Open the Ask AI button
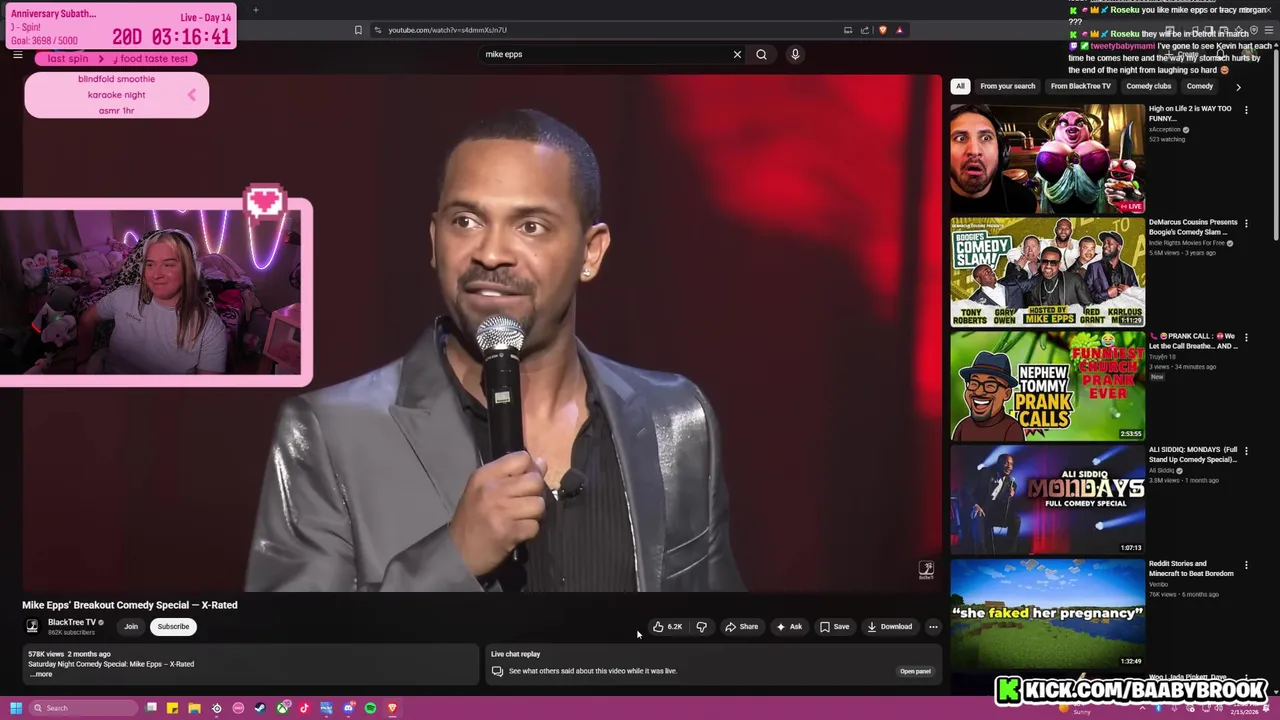Screen dimensions: 1280x720 (x=789, y=627)
